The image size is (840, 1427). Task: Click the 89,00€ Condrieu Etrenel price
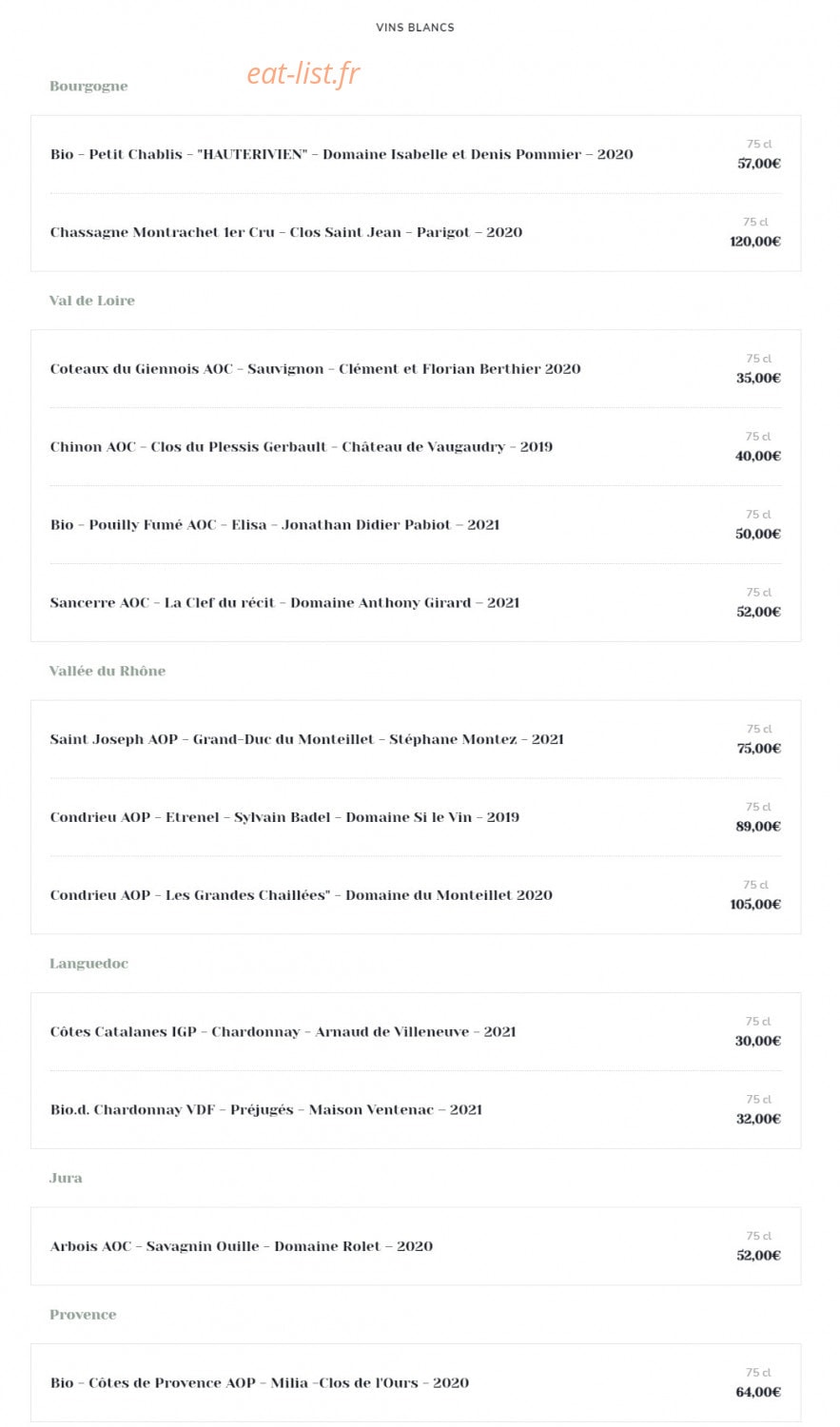pyautogui.click(x=758, y=827)
